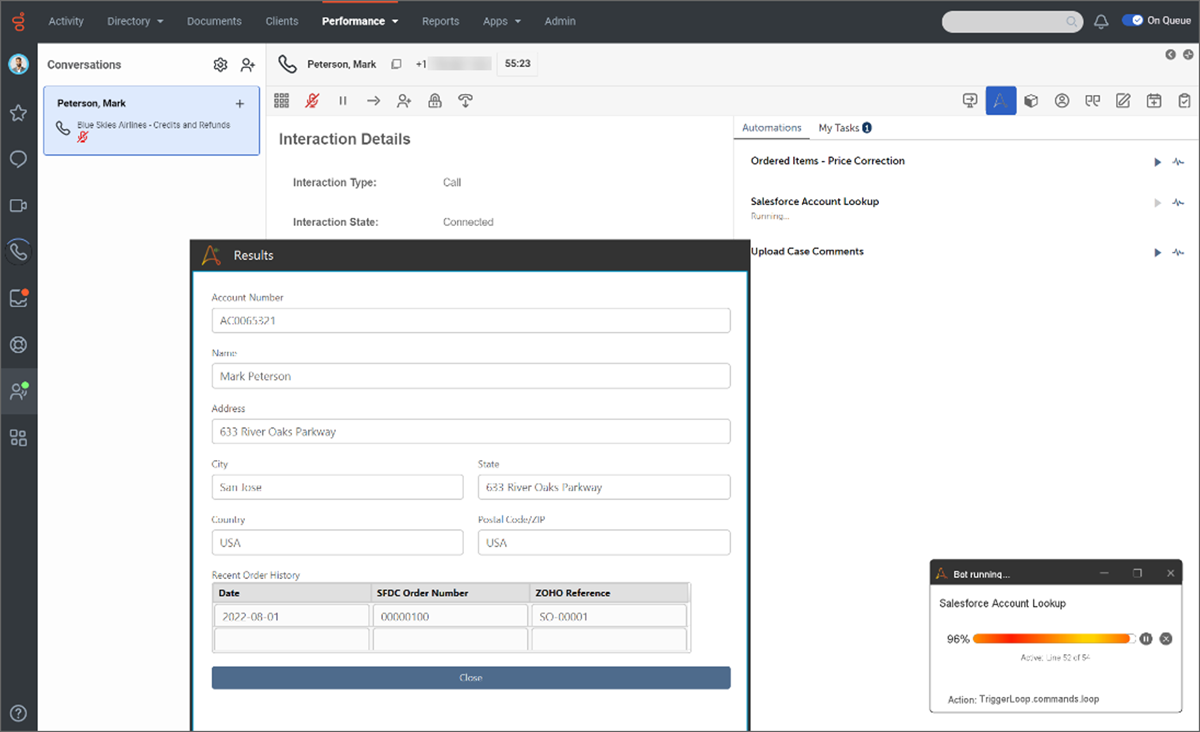The image size is (1200, 732).
Task: Click the plus circle icon at top right
Action: pyautogui.click(x=1188, y=54)
